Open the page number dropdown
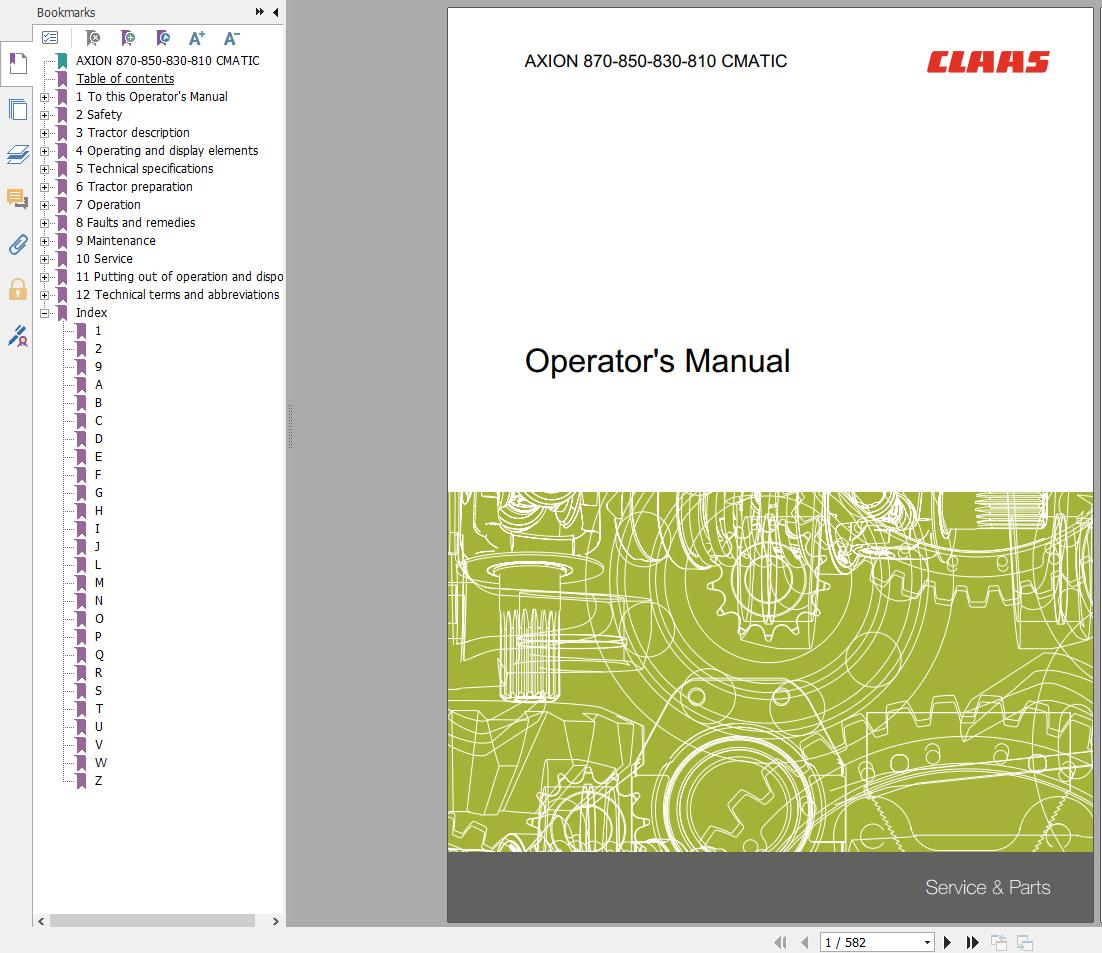1102x953 pixels. tap(927, 942)
